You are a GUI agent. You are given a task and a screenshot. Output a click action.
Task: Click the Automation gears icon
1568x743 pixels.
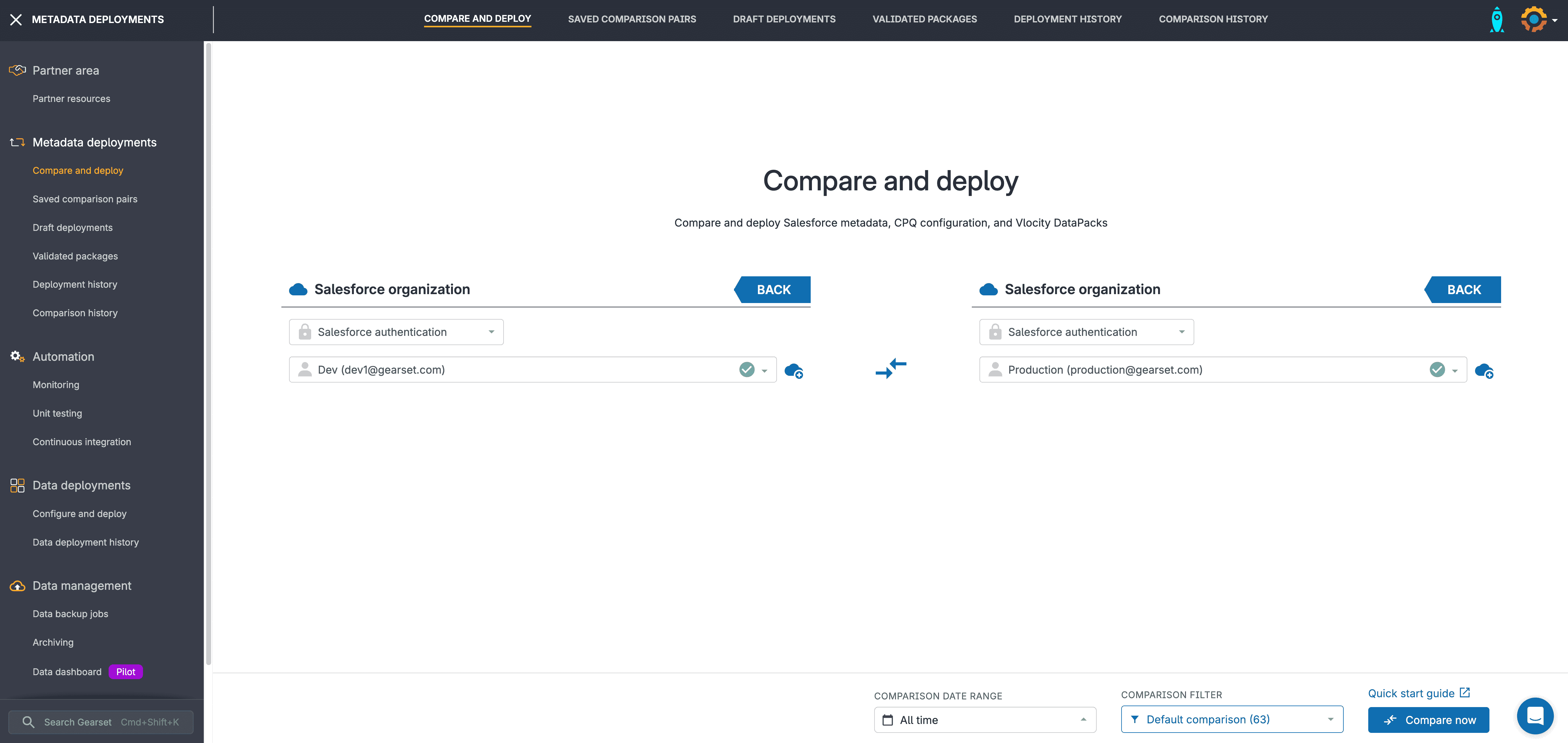17,356
